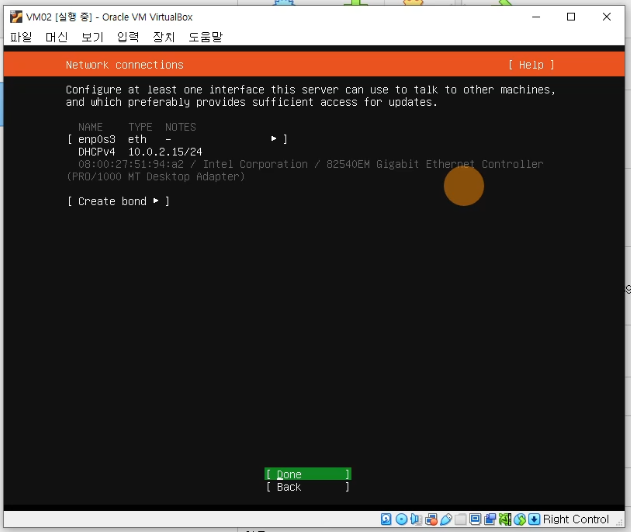The width and height of the screenshot is (631, 532).
Task: Open the 장치 menu
Action: pyautogui.click(x=164, y=37)
